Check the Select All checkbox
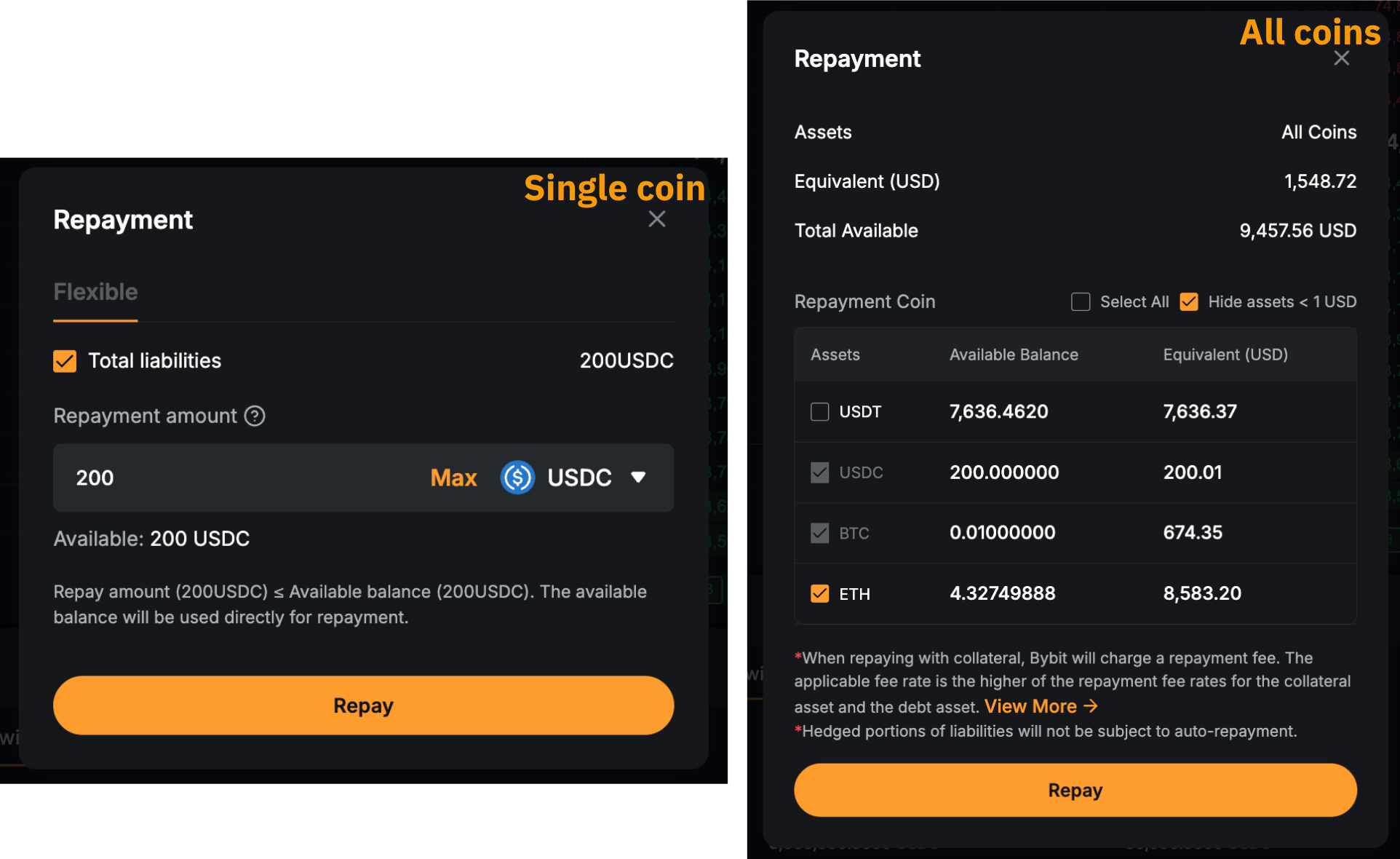 1081,302
